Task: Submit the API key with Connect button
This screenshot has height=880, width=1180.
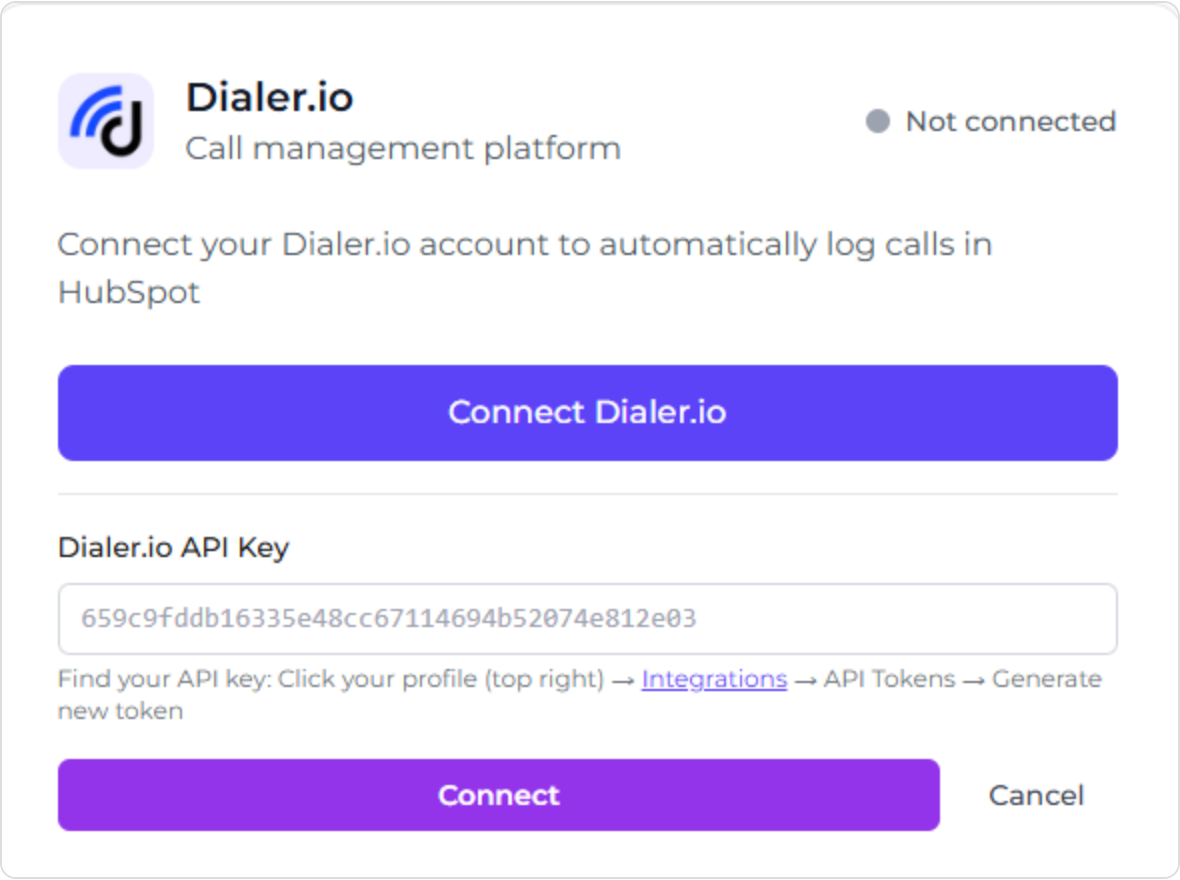Action: pos(498,795)
